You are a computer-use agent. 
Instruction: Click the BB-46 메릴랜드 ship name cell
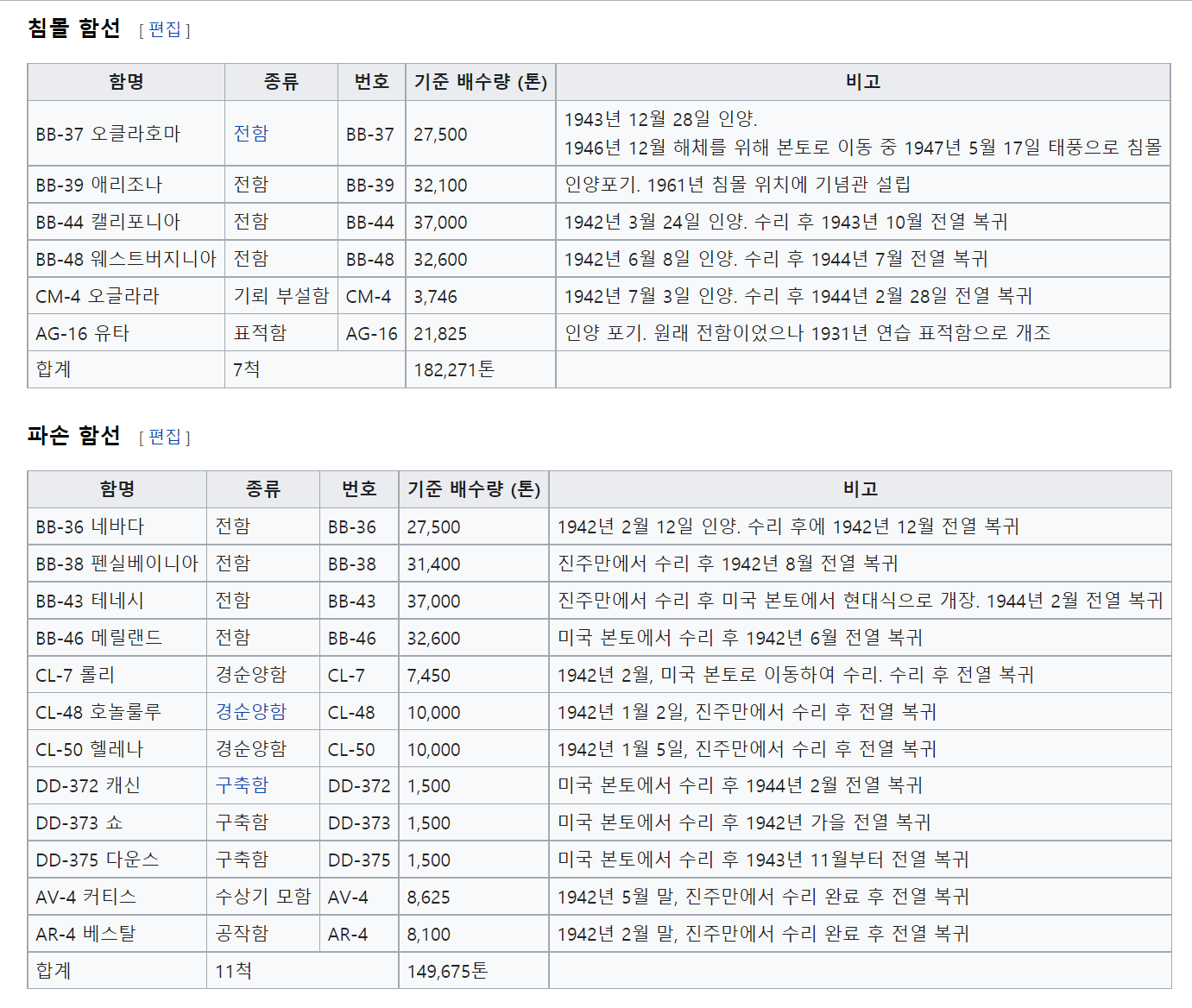point(117,638)
